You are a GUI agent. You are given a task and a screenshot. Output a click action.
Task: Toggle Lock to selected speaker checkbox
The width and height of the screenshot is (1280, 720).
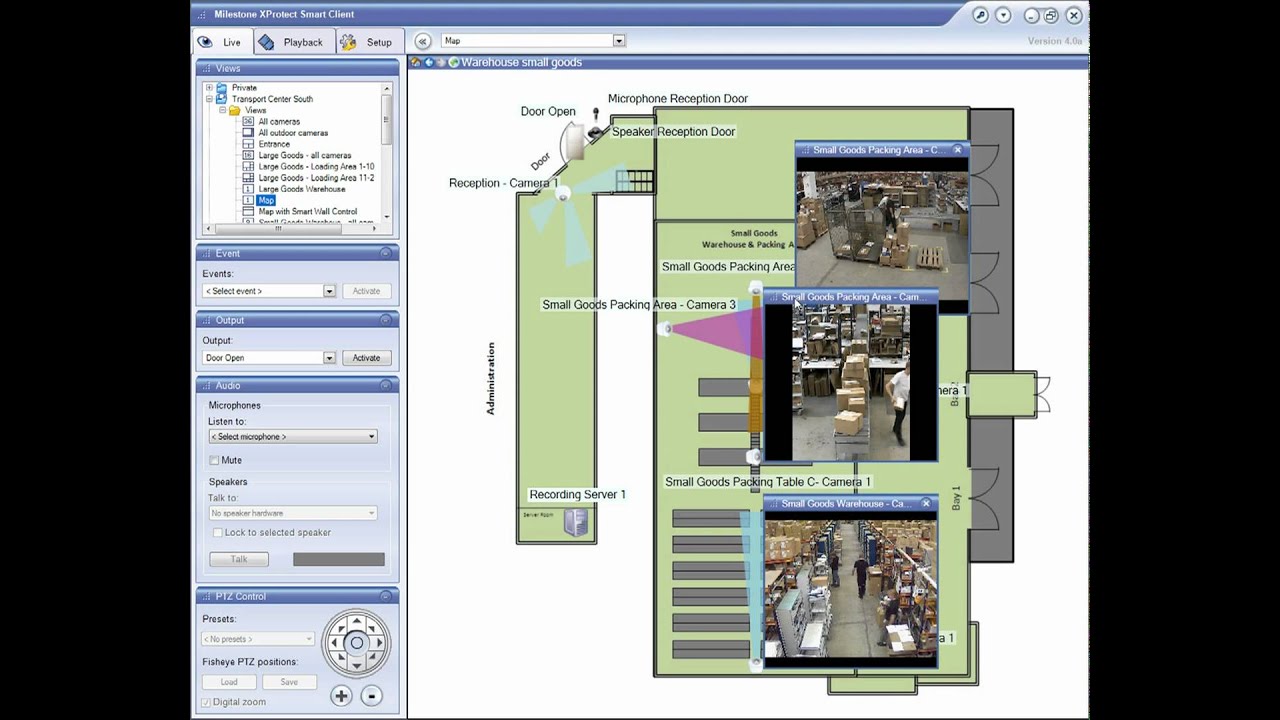217,533
